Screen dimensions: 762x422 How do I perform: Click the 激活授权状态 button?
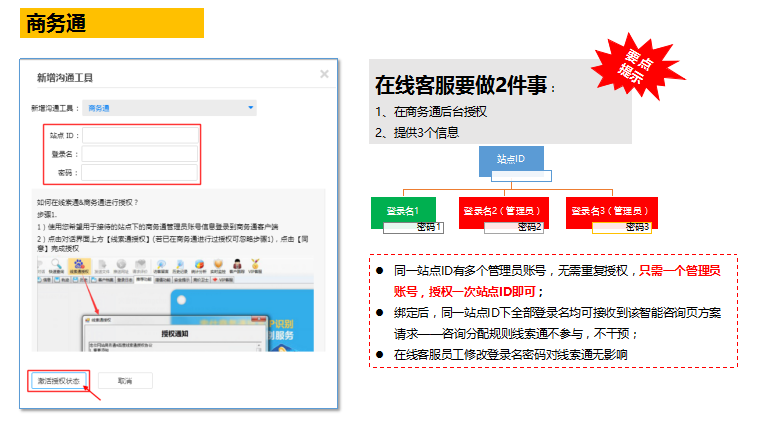tap(59, 381)
